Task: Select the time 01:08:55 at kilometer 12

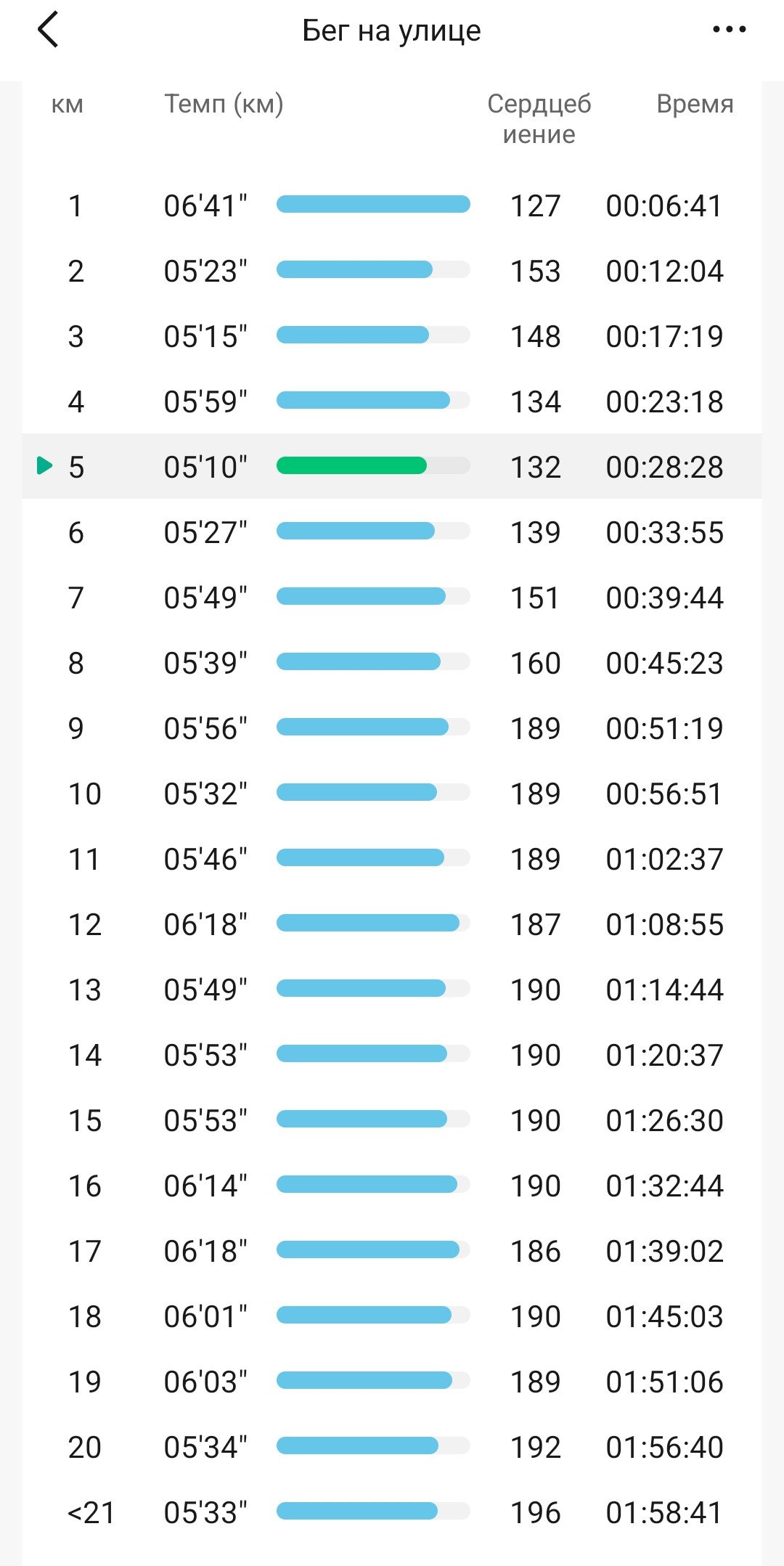Action: tap(664, 924)
